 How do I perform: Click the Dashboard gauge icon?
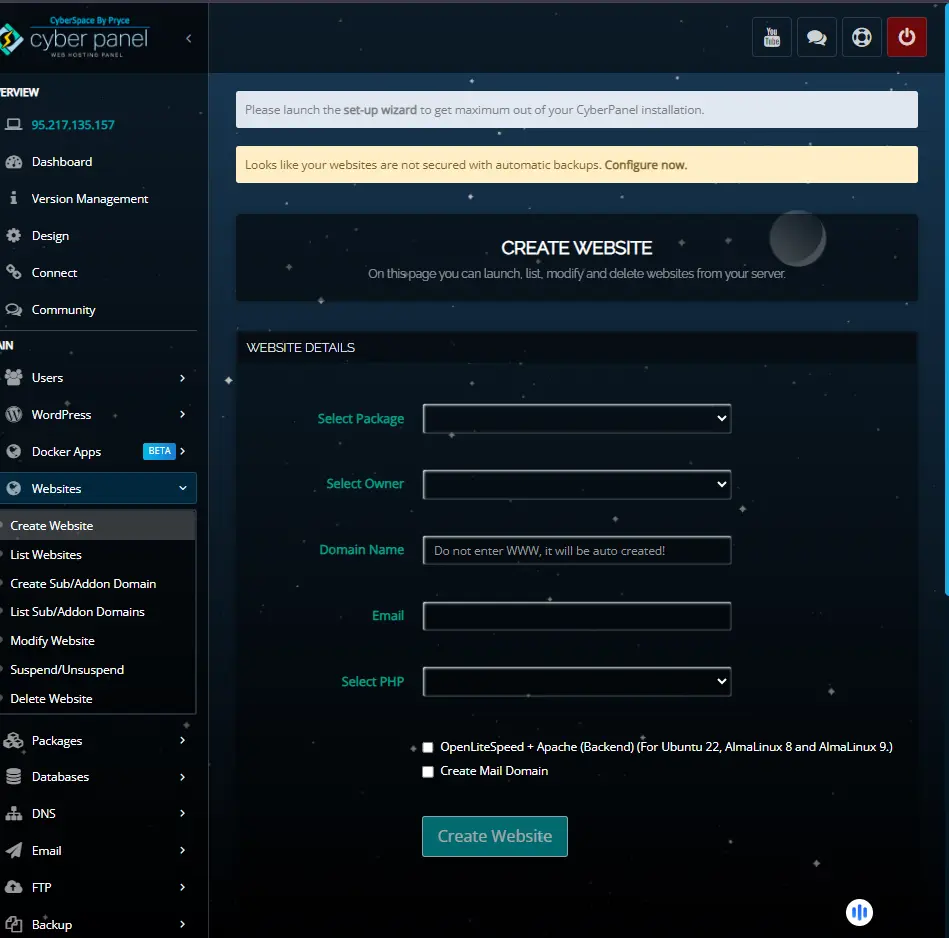[x=13, y=162]
